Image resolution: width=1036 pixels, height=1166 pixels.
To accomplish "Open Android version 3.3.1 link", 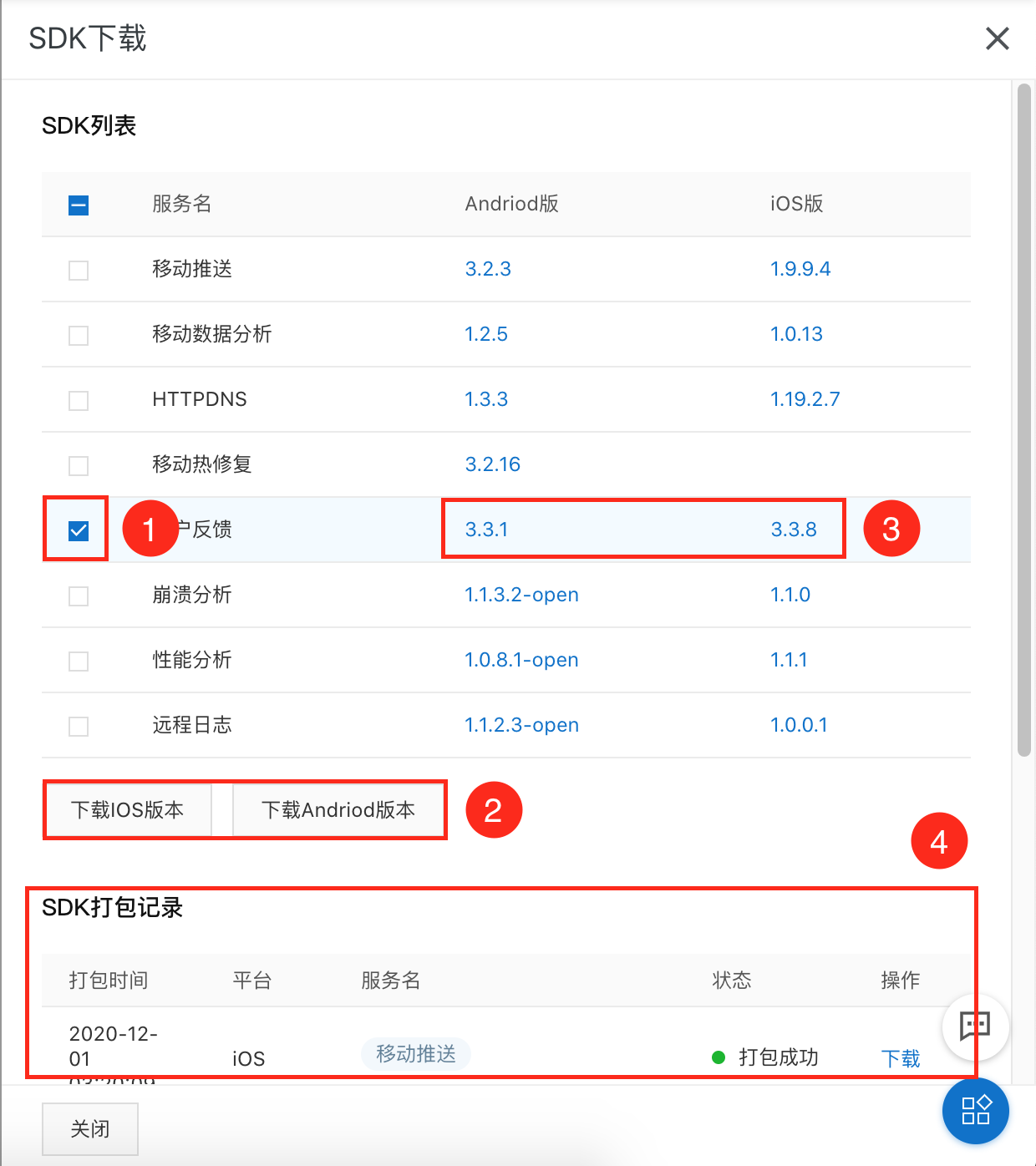I will tap(486, 530).
